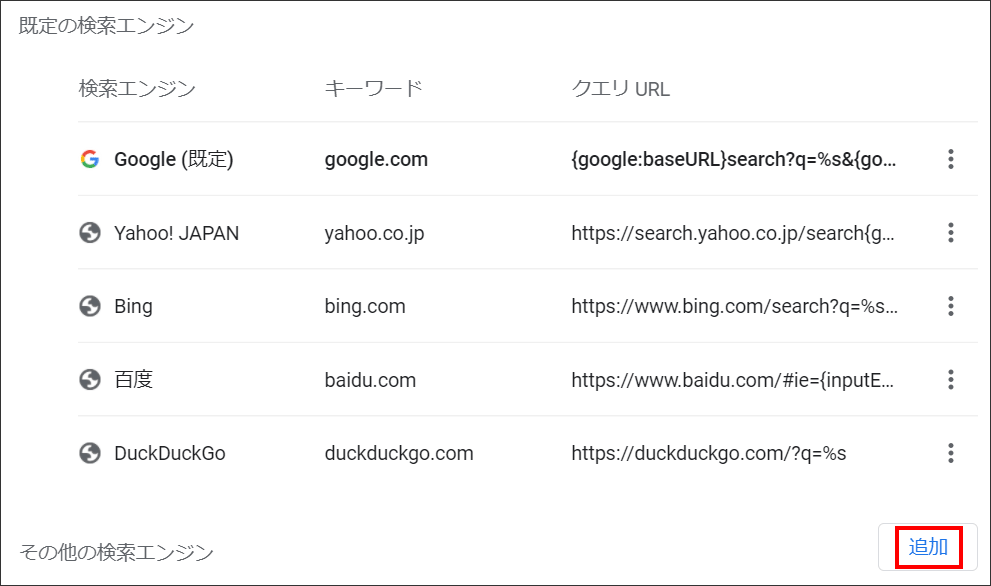Click the クエリ URL column header
991x586 pixels.
[x=621, y=89]
